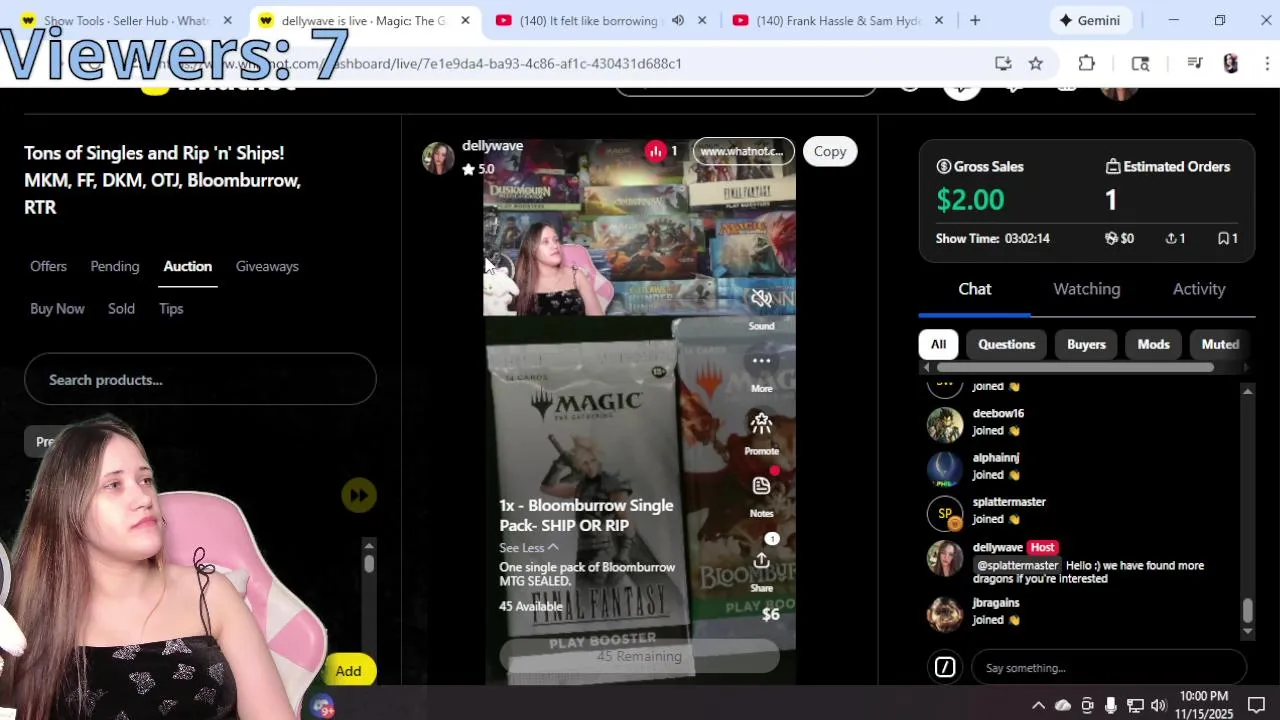The height and width of the screenshot is (720, 1280).
Task: Open dellywave's host avatar on the stream
Action: point(438,158)
